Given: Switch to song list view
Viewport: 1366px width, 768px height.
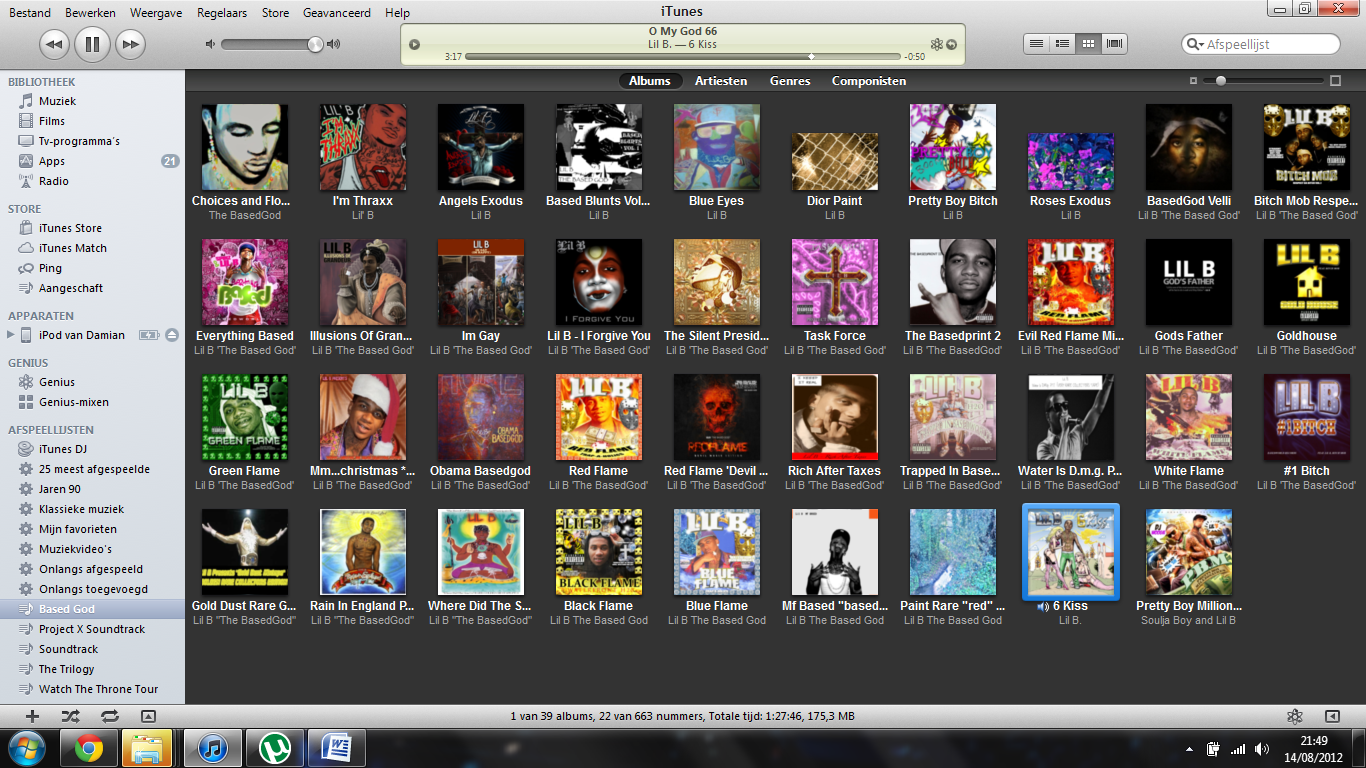Looking at the screenshot, I should [1037, 44].
